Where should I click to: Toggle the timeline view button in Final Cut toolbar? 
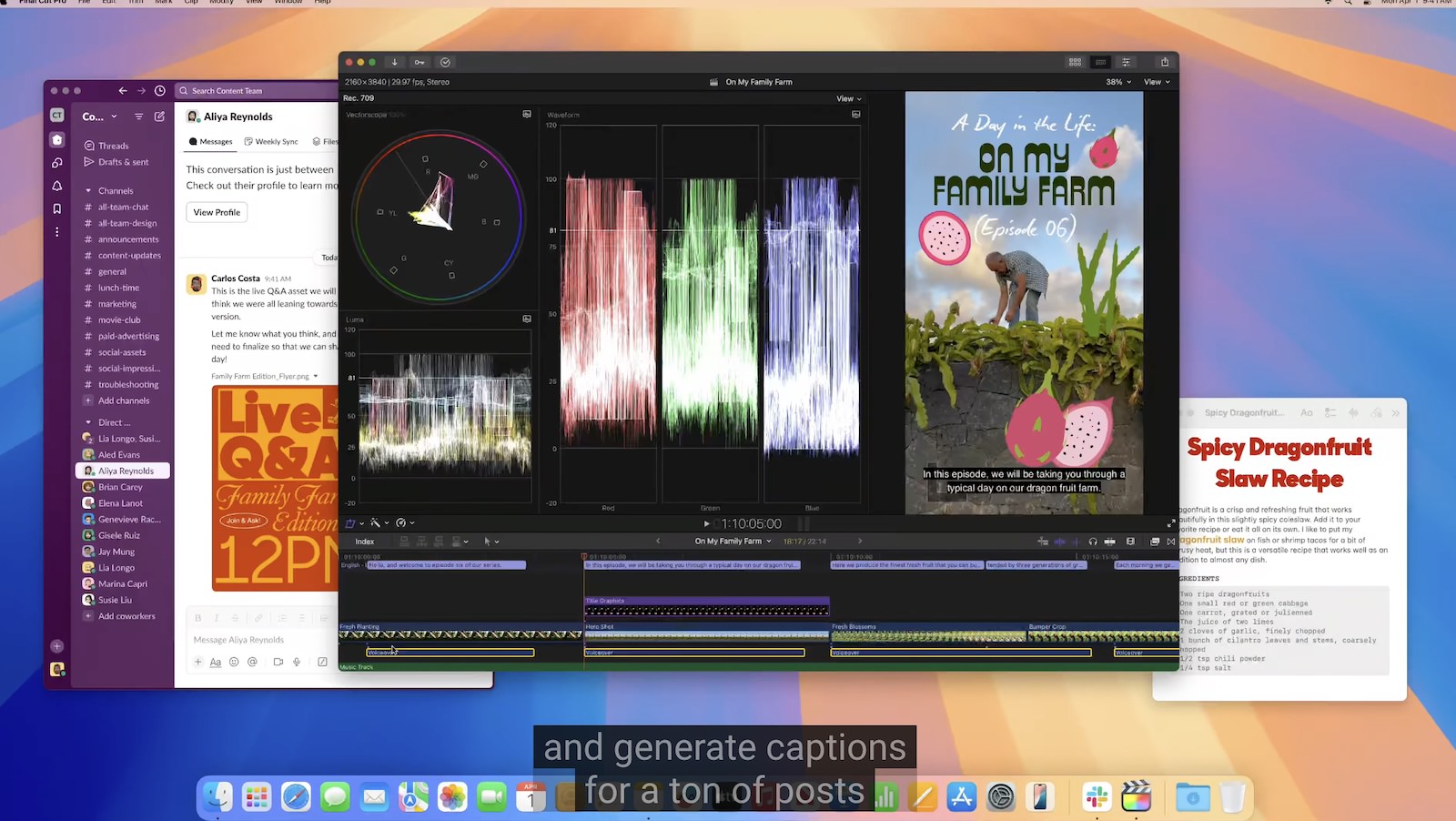point(1100,62)
